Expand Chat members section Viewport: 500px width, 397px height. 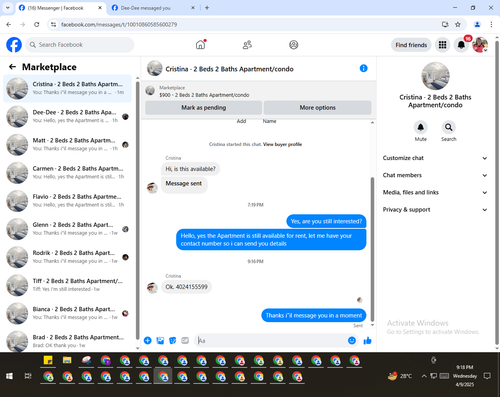tap(435, 175)
